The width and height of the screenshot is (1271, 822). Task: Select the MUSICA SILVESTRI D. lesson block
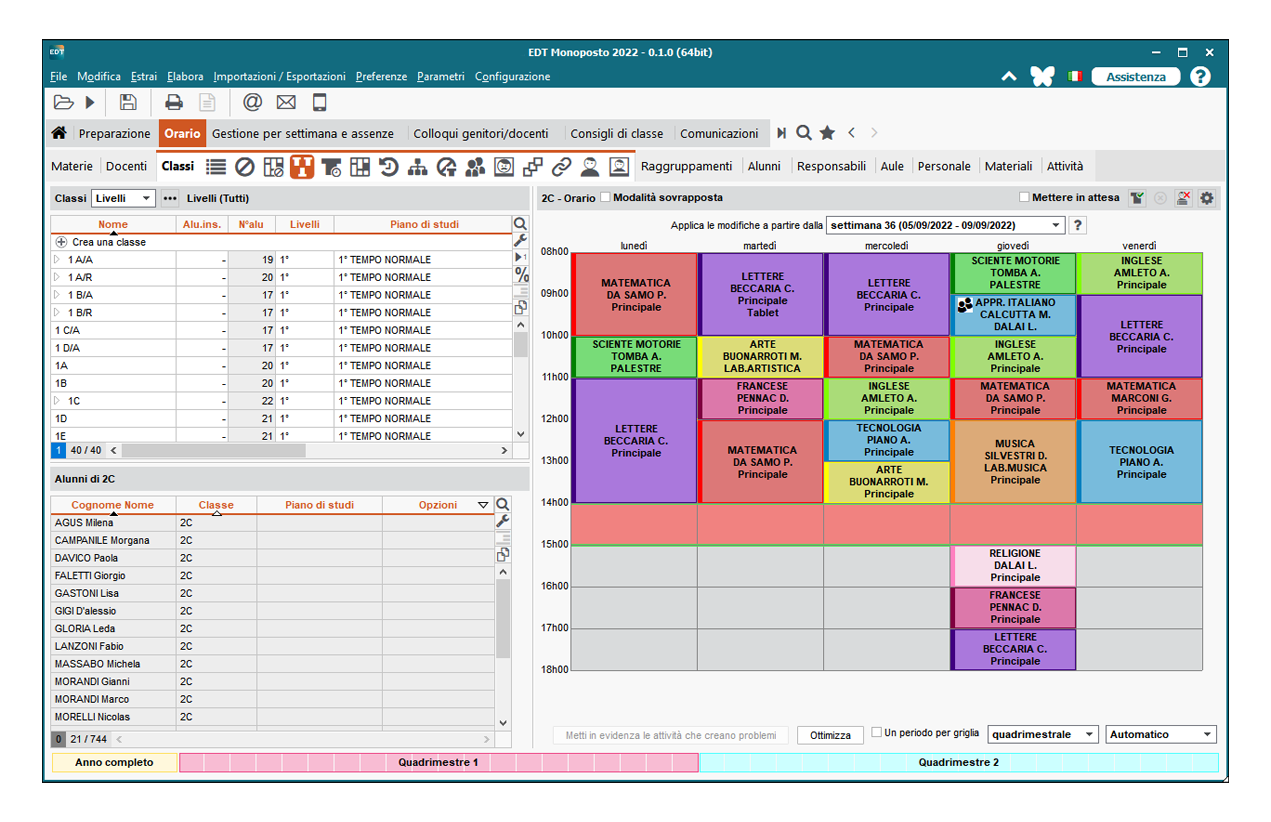click(1014, 461)
